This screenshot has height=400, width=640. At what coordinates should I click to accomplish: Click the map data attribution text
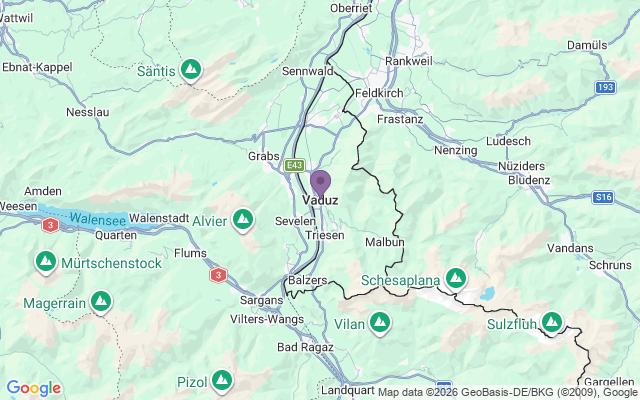click(508, 393)
